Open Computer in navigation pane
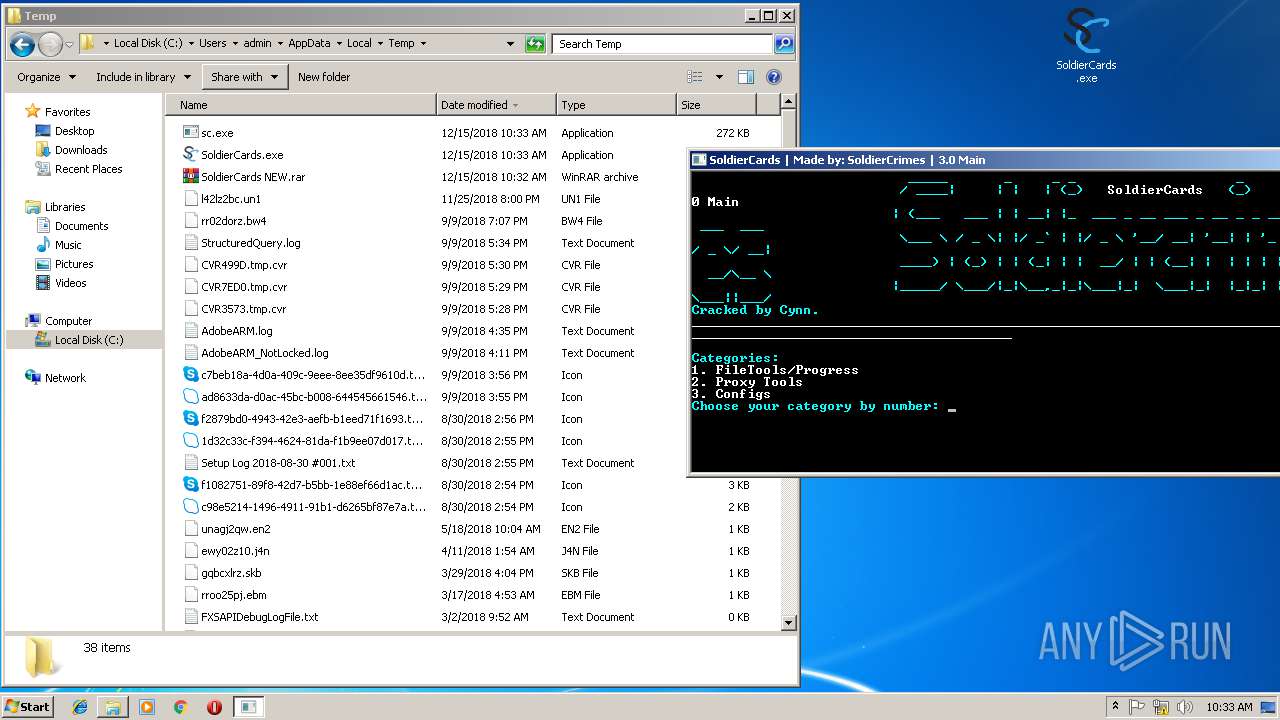 coord(68,321)
